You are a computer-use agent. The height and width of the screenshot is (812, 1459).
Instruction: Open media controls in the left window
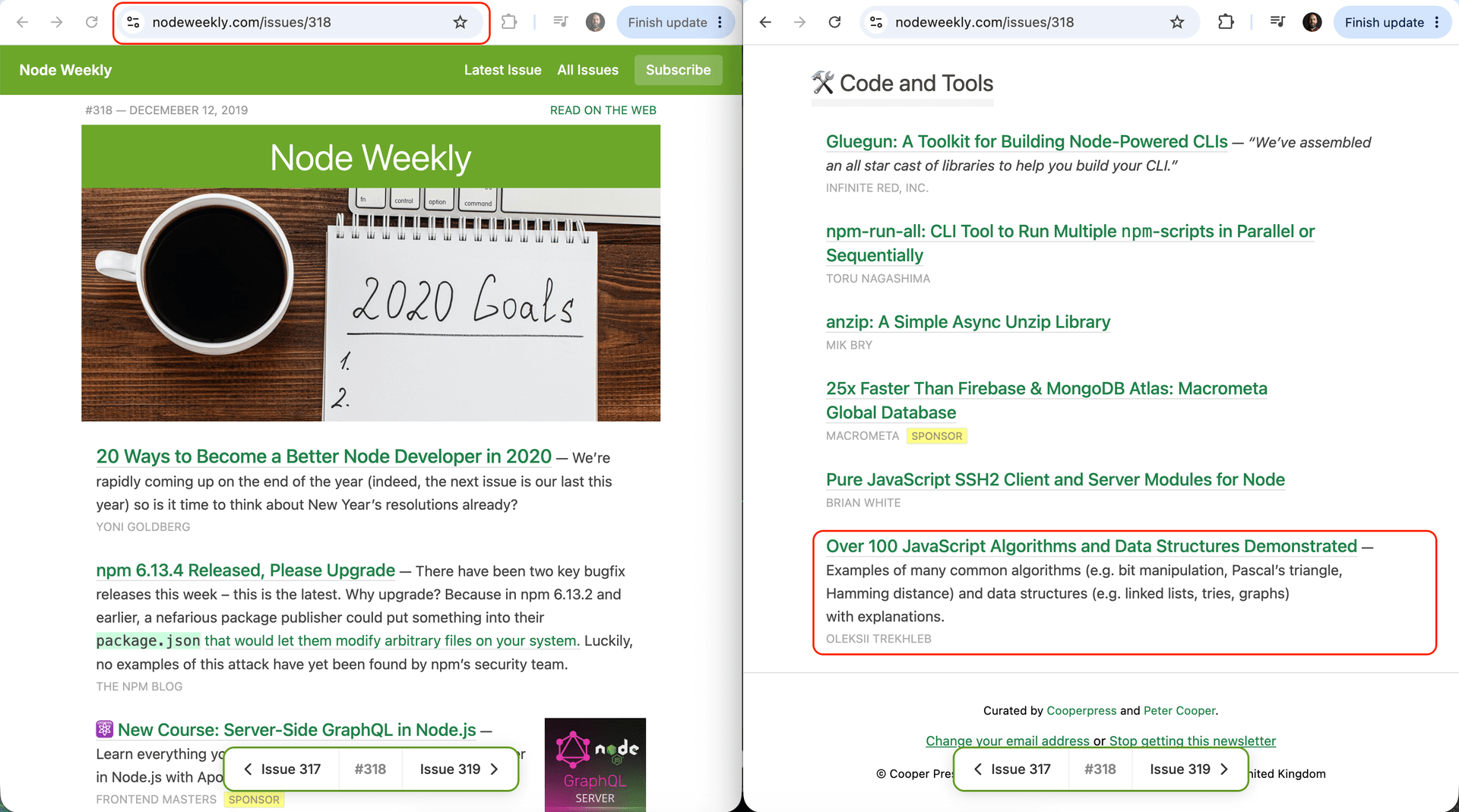click(561, 22)
